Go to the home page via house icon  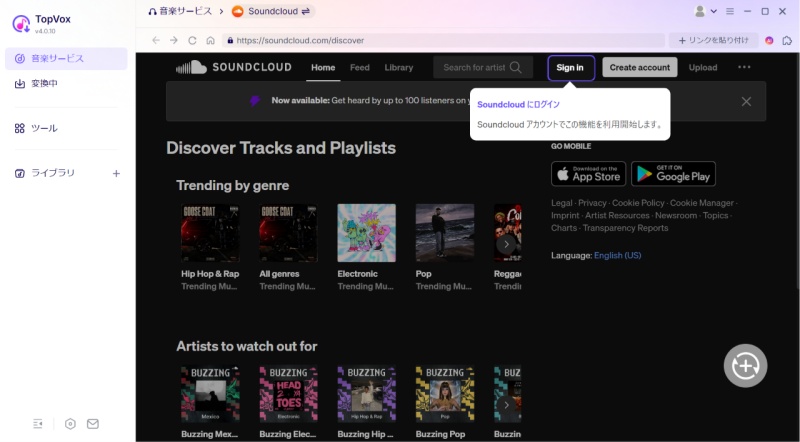click(210, 40)
